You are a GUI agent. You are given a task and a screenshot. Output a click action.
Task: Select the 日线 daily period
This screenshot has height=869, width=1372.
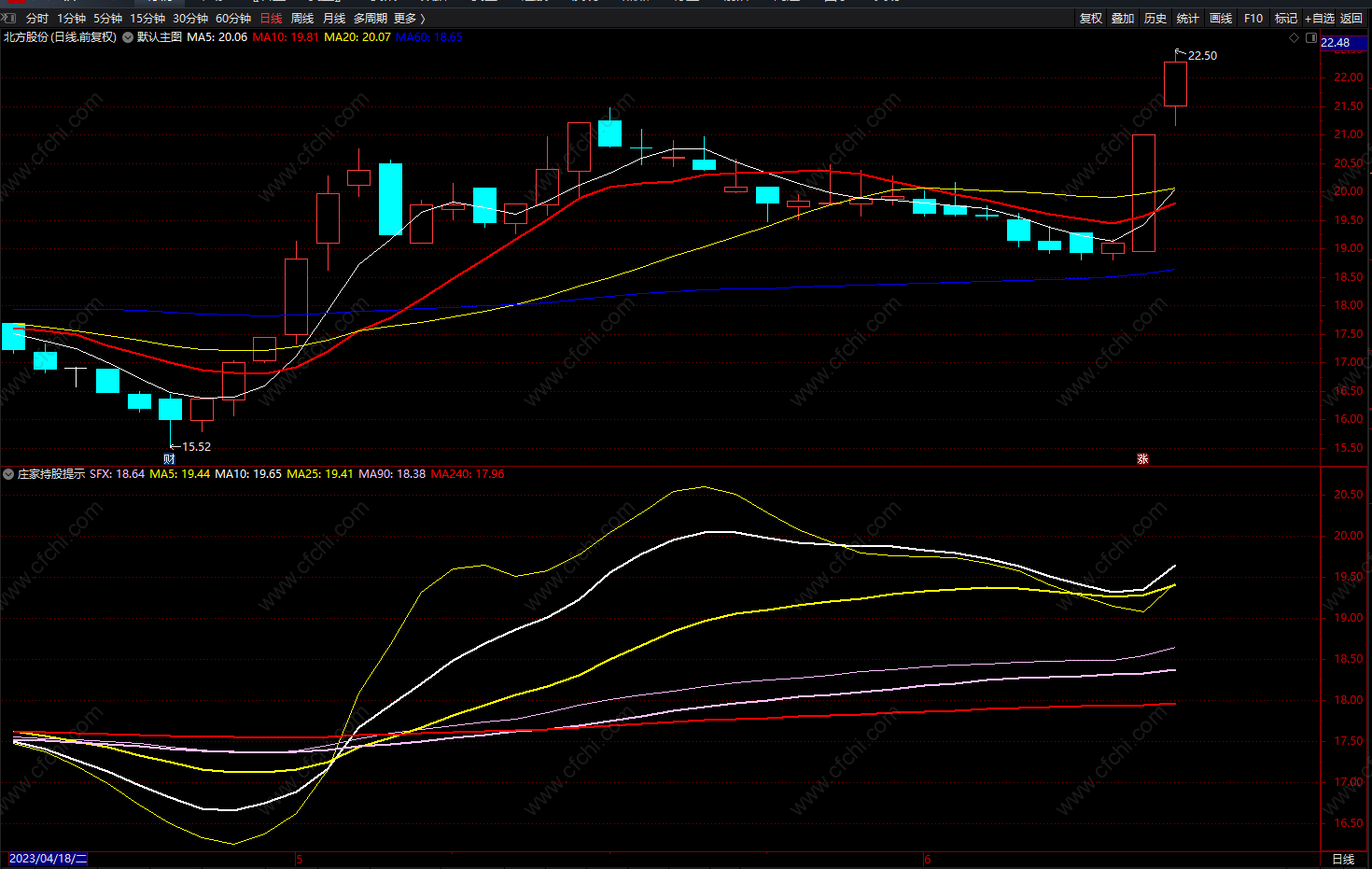(x=271, y=18)
